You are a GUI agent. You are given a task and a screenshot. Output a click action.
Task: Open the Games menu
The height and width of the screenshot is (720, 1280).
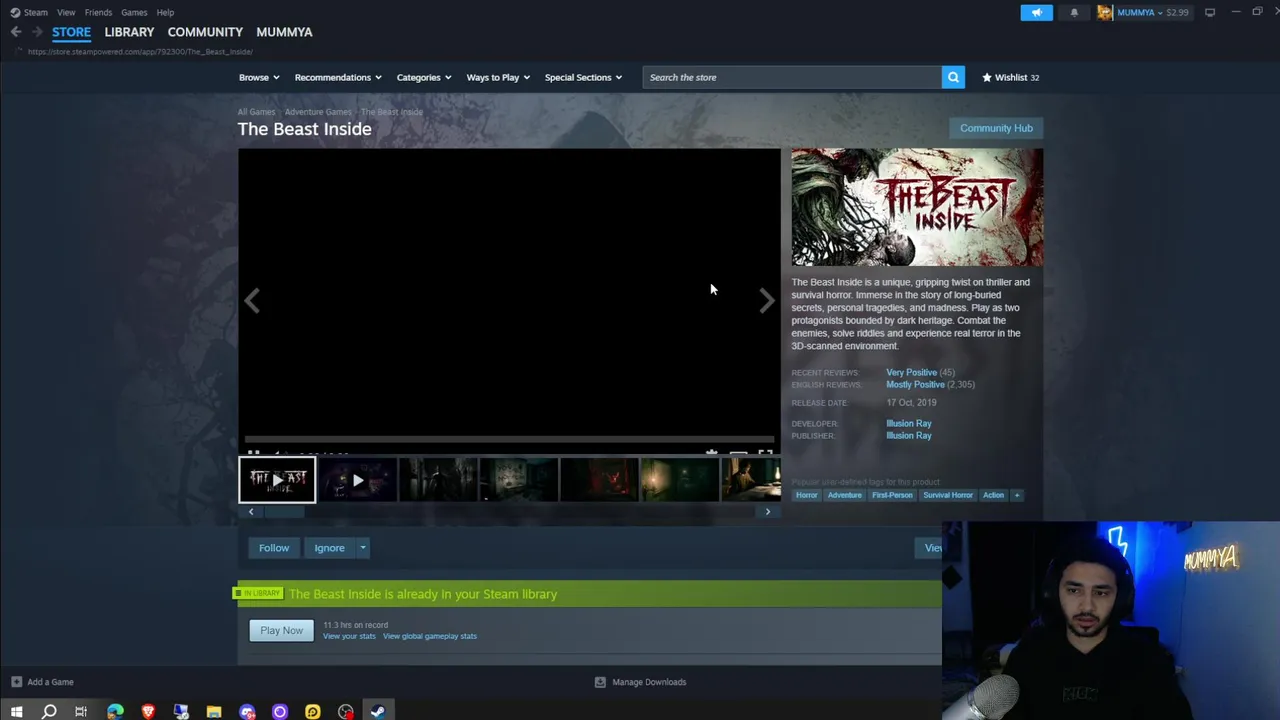134,12
